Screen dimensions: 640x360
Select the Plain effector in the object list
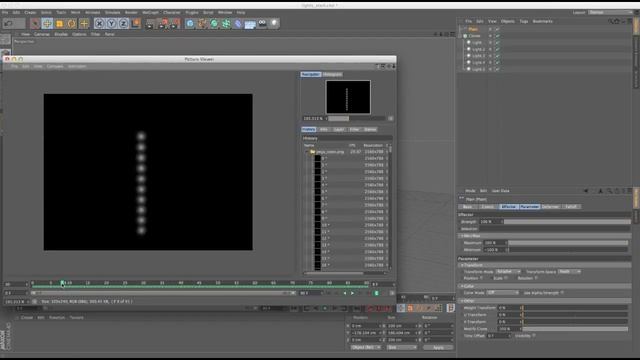473,29
